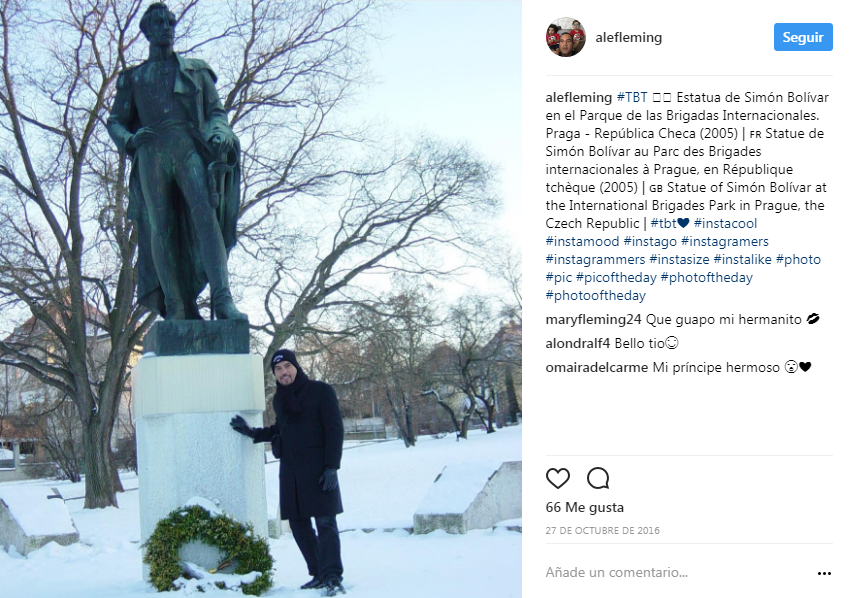Open the #picoftheday hashtag
Screen dimensions: 854x598
(x=616, y=277)
